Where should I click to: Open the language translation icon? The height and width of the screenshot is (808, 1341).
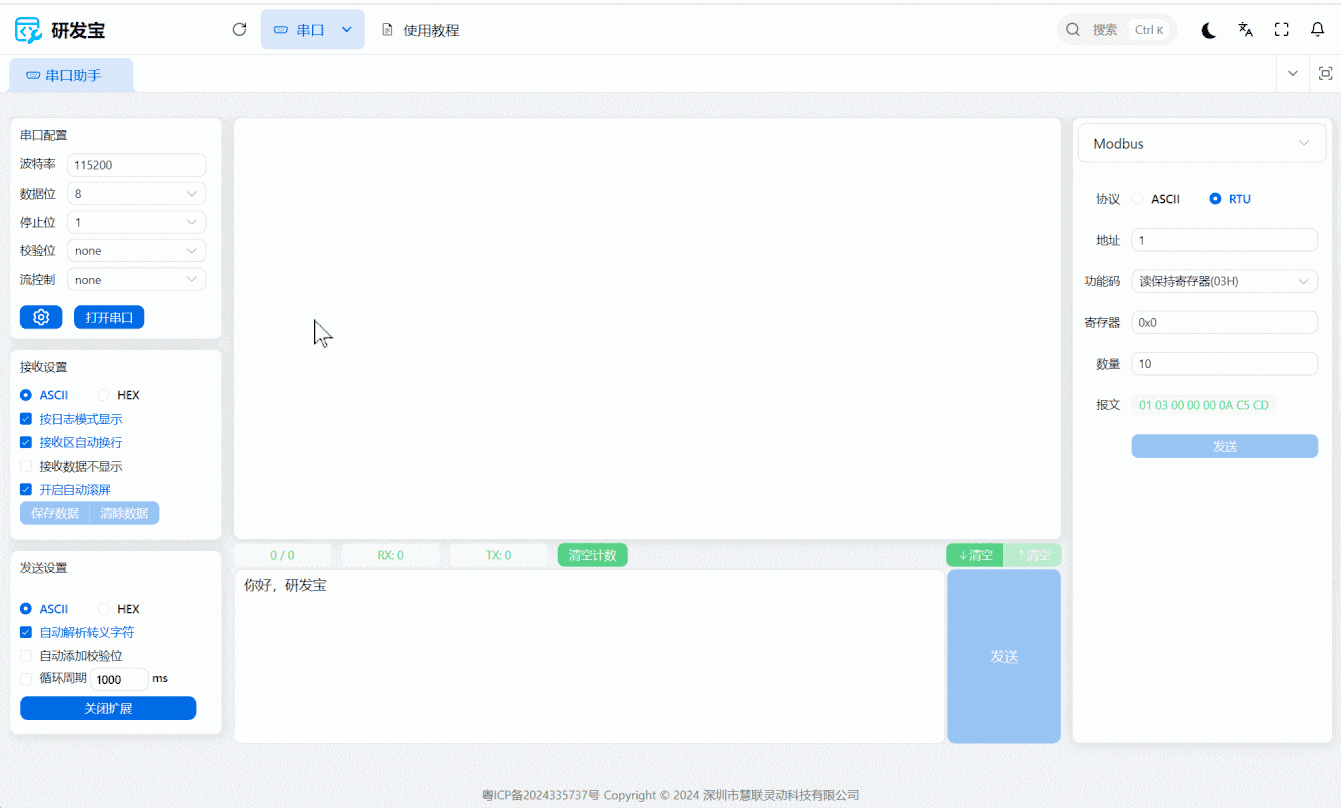tap(1245, 30)
